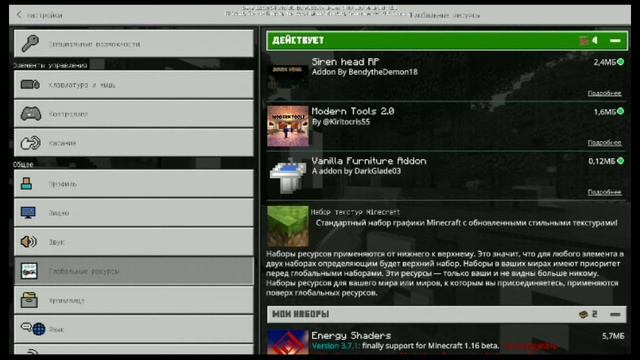Click the red warning text beside Energy Shaders description
640x360 pixels.
tap(531, 347)
